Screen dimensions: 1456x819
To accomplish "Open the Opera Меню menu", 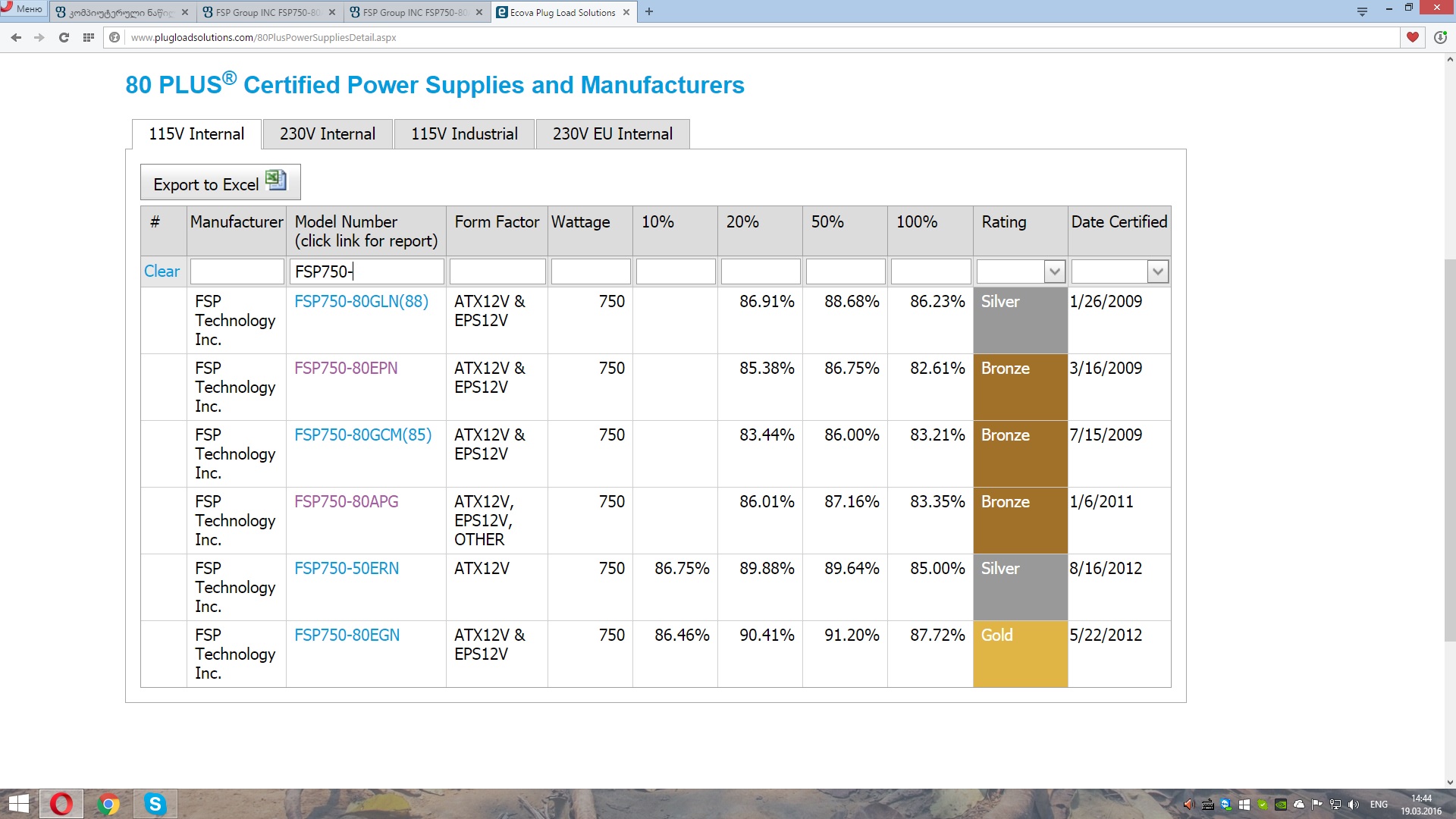I will [23, 9].
